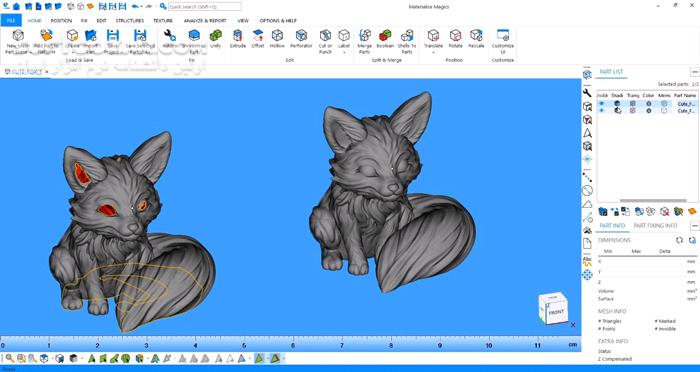Expand the Label dropdown in ribbon
This screenshot has width=700, height=372.
tap(344, 52)
